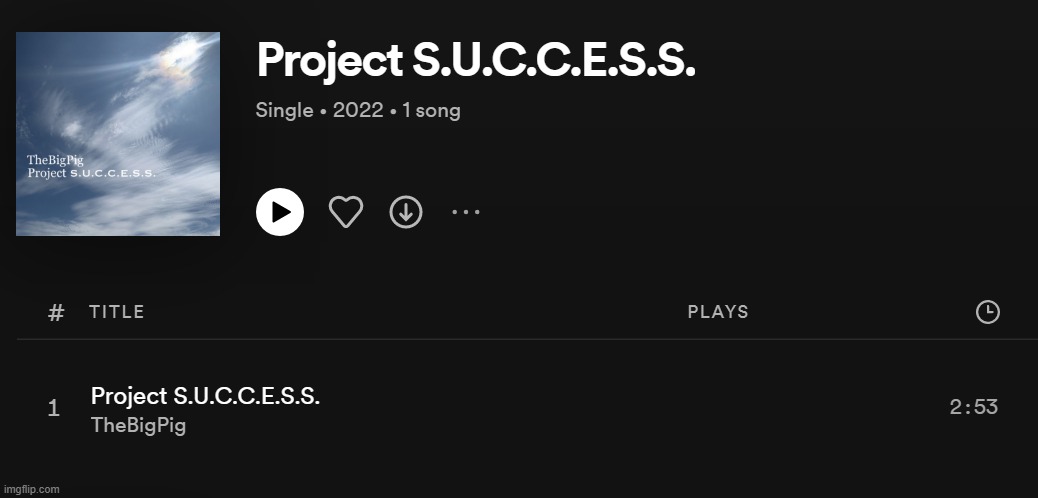Select the Project S.U.C.C.E.S.S. track title
Image resolution: width=1038 pixels, height=498 pixels.
click(x=205, y=396)
